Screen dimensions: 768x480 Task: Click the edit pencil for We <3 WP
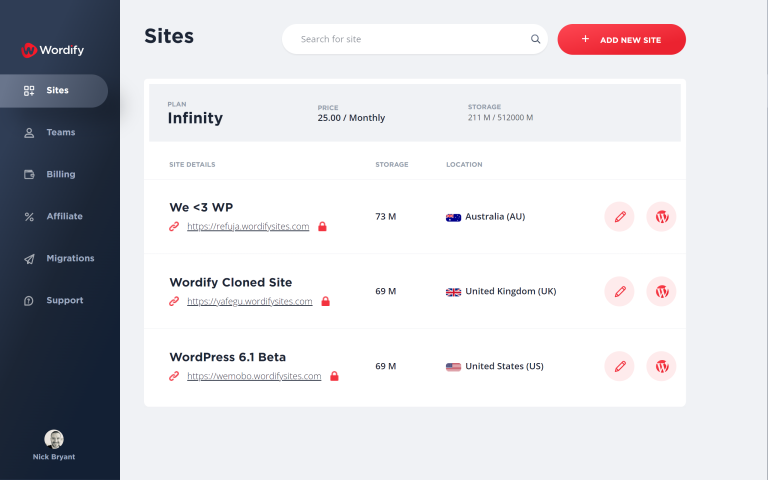click(x=620, y=216)
